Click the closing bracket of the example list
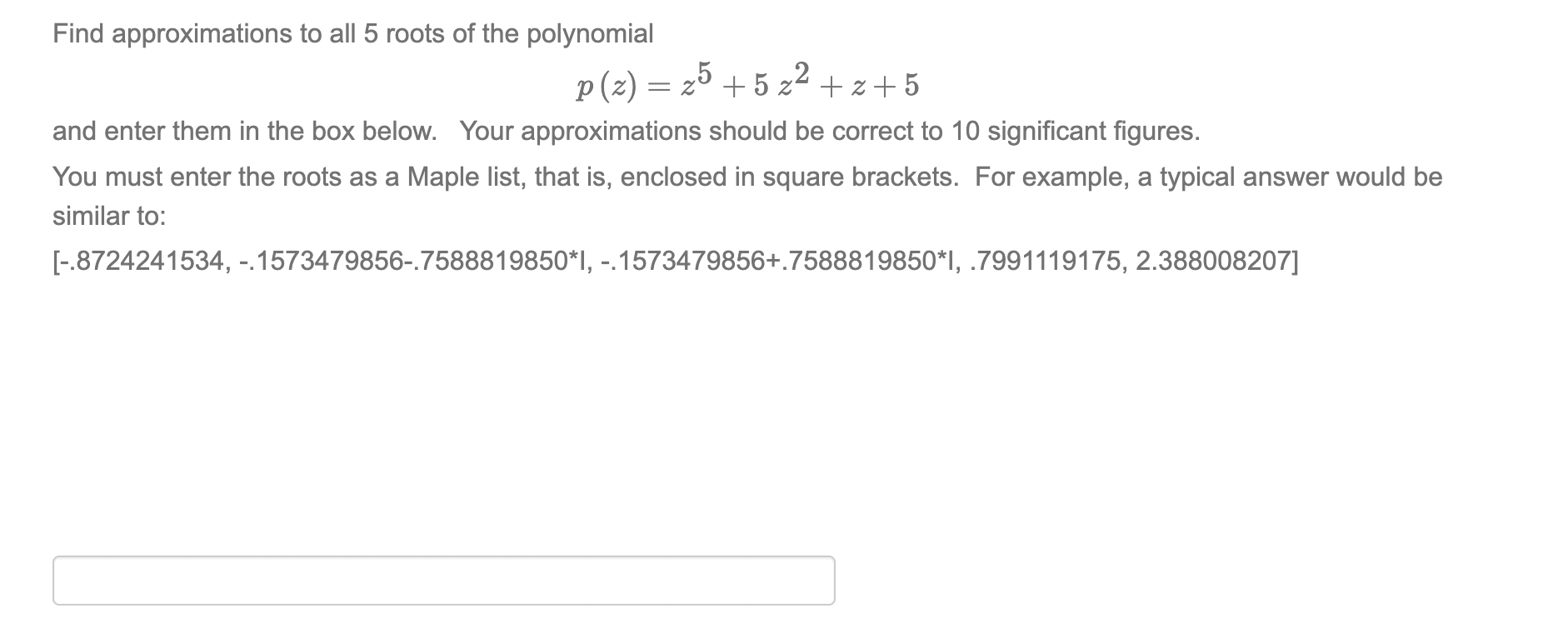Image resolution: width=1568 pixels, height=618 pixels. pyautogui.click(x=1294, y=262)
